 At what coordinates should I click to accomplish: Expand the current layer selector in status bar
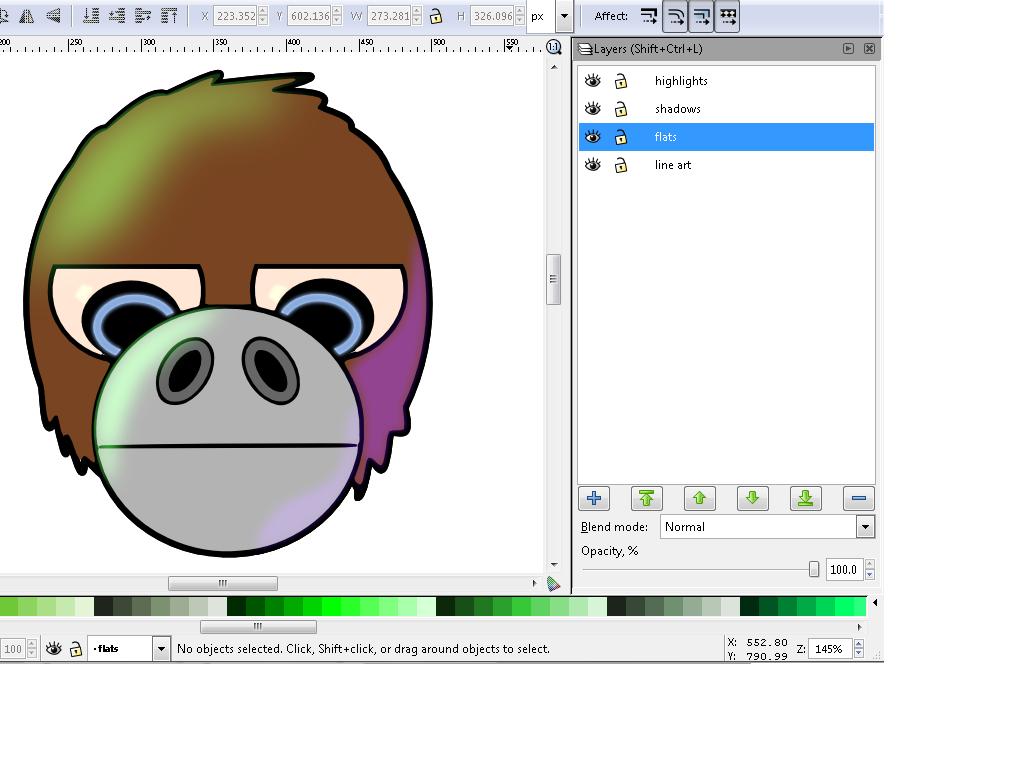160,649
